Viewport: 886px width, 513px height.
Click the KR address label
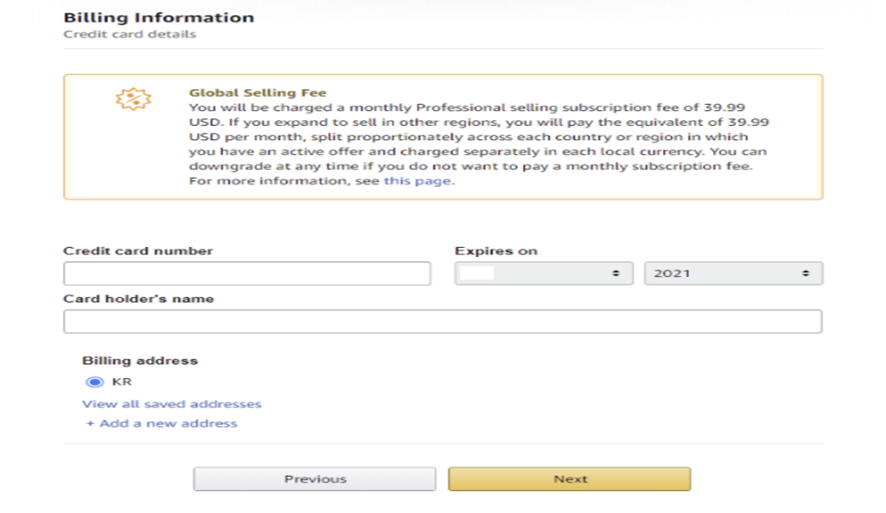coord(121,382)
